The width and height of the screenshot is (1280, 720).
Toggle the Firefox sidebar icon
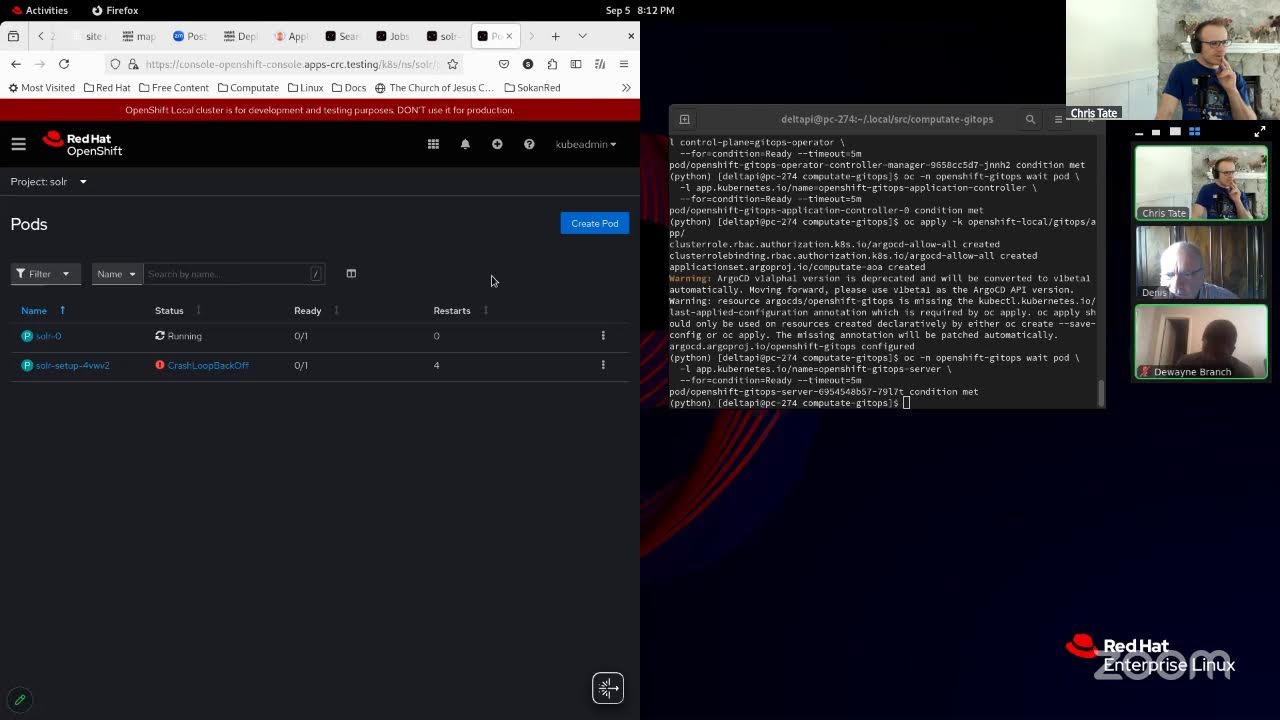click(576, 64)
